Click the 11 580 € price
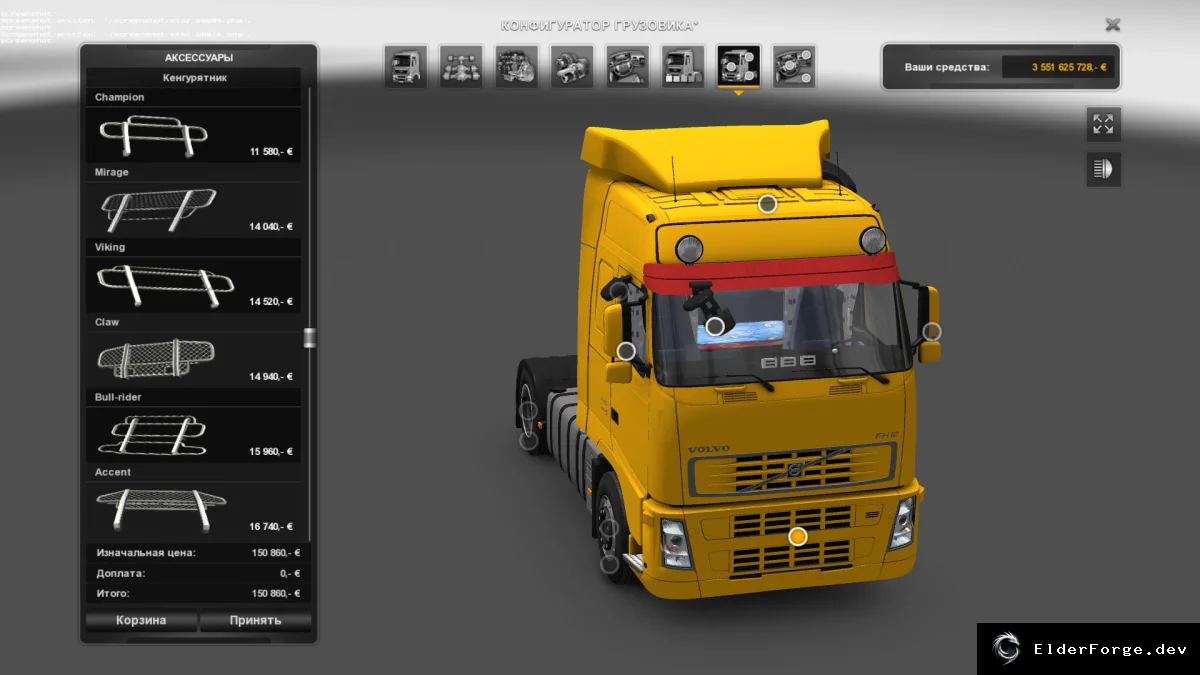The height and width of the screenshot is (675, 1200). point(271,152)
